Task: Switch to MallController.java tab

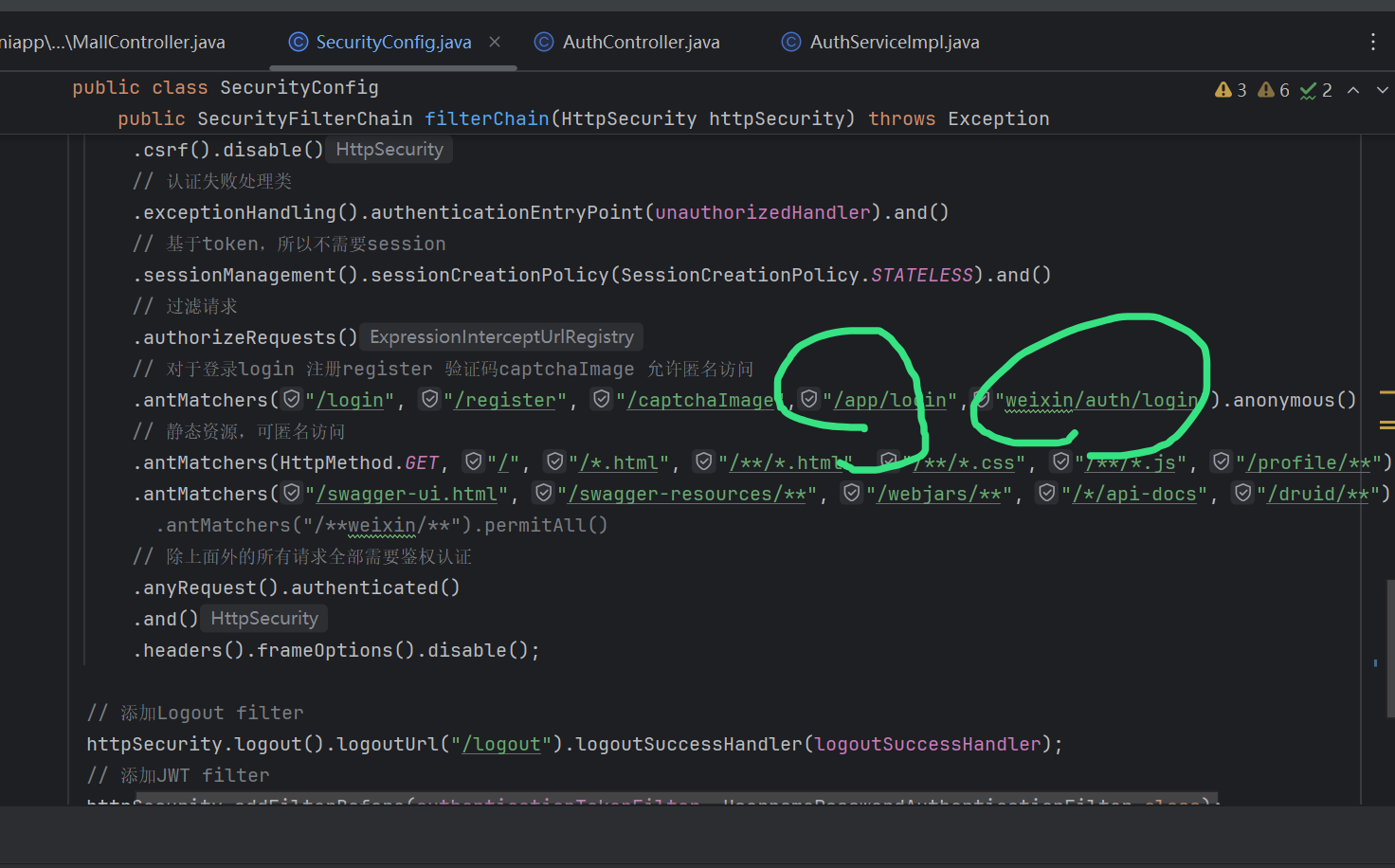Action: [114, 42]
